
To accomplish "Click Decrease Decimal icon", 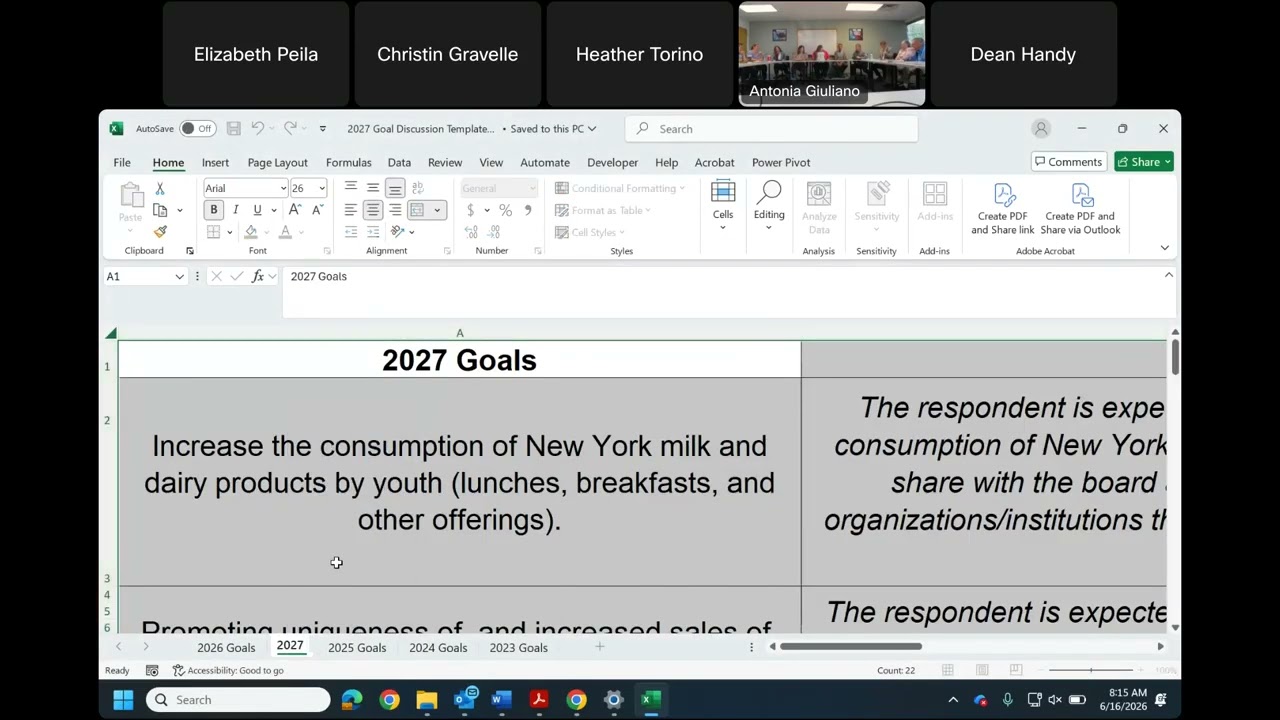I will [493, 232].
